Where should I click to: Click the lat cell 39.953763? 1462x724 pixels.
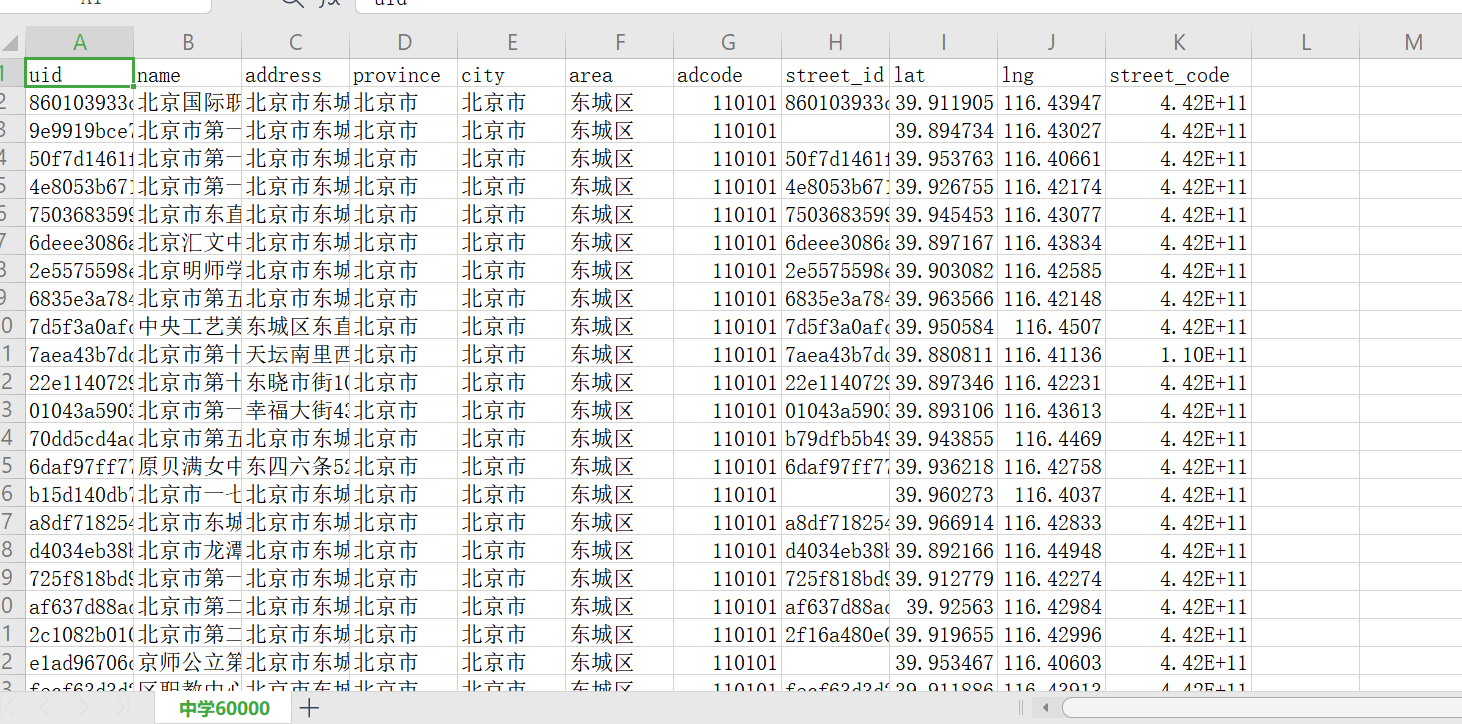pos(944,159)
